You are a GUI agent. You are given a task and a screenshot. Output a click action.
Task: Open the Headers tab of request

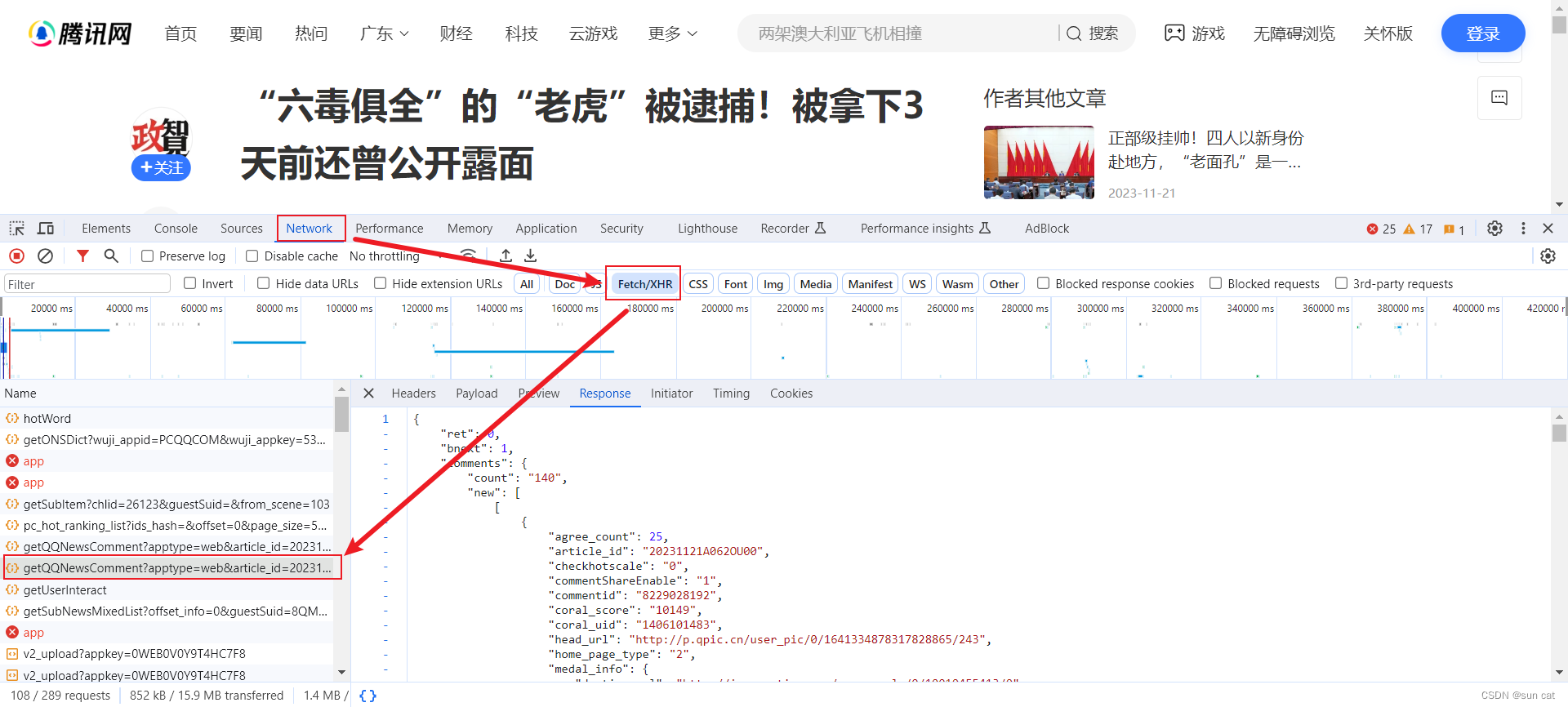413,394
